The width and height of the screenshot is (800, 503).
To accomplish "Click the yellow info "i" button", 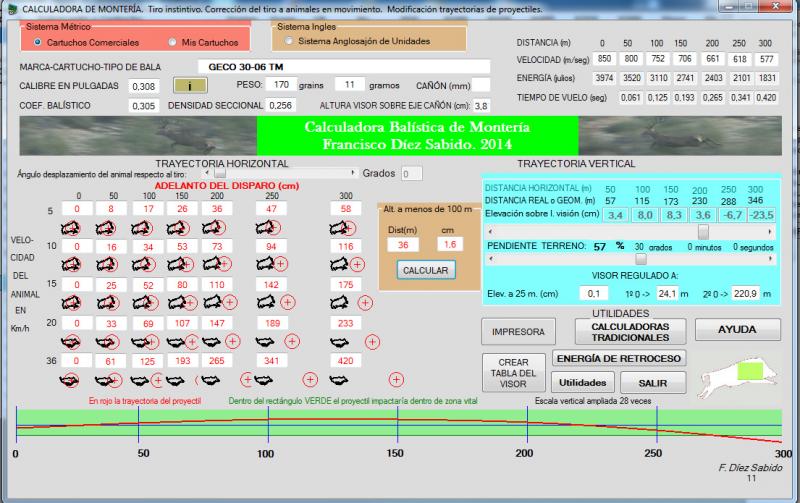I will (189, 85).
